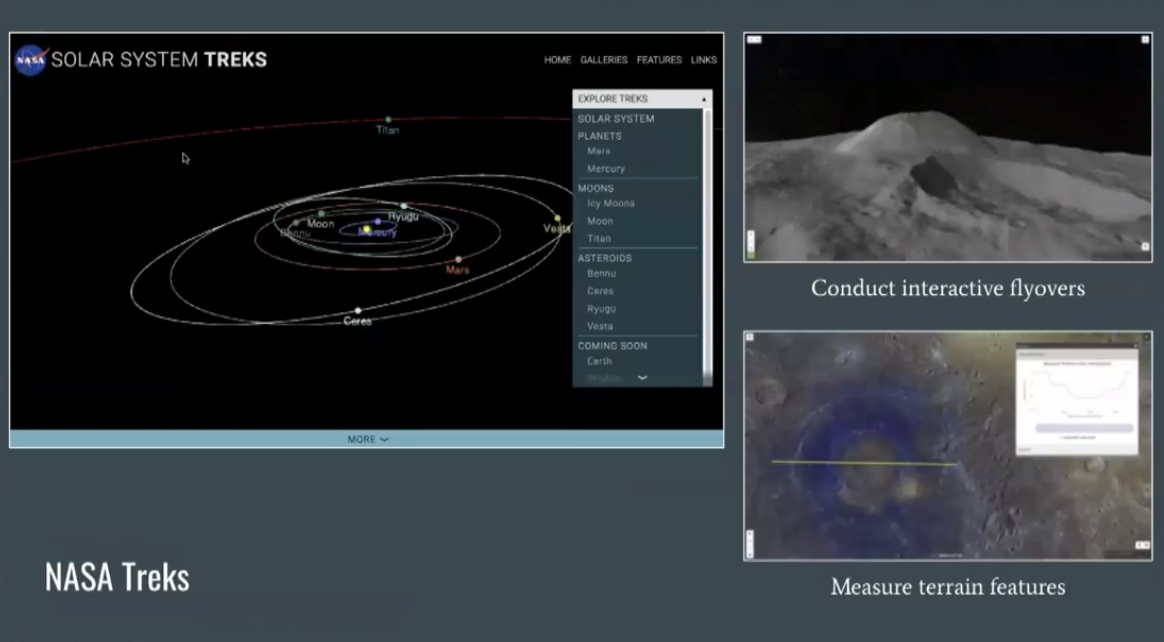Select the Titan marker on the red orbit
Viewport: 1164px width, 642px height.
pyautogui.click(x=388, y=120)
